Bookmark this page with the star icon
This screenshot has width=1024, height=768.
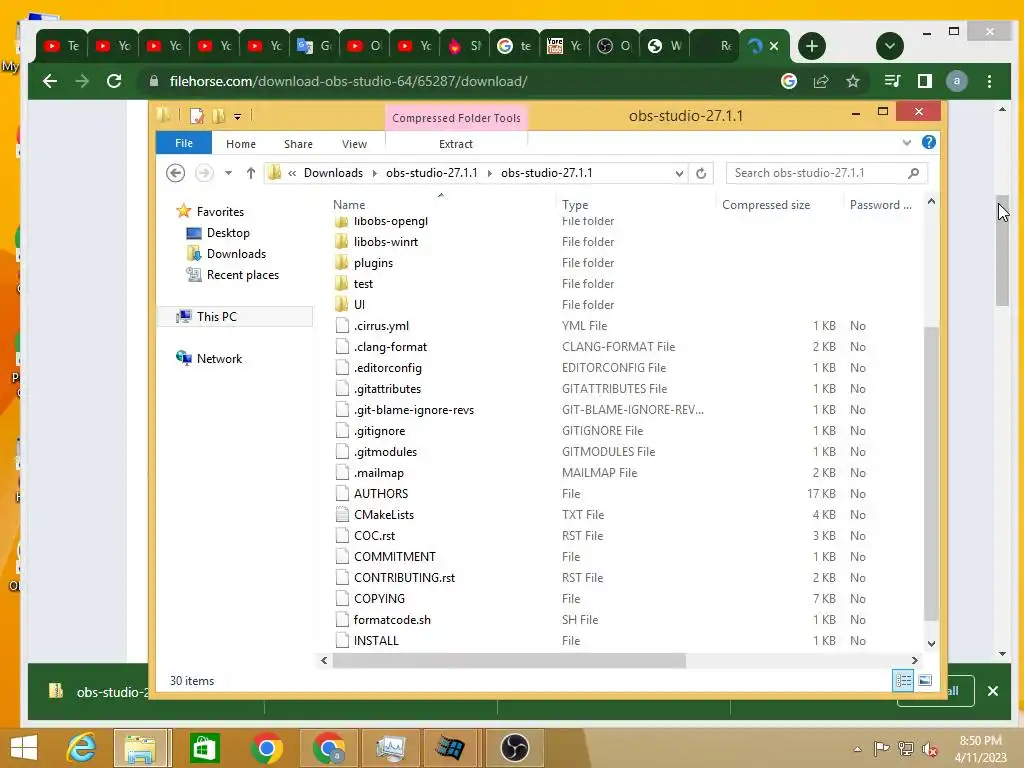[852, 81]
